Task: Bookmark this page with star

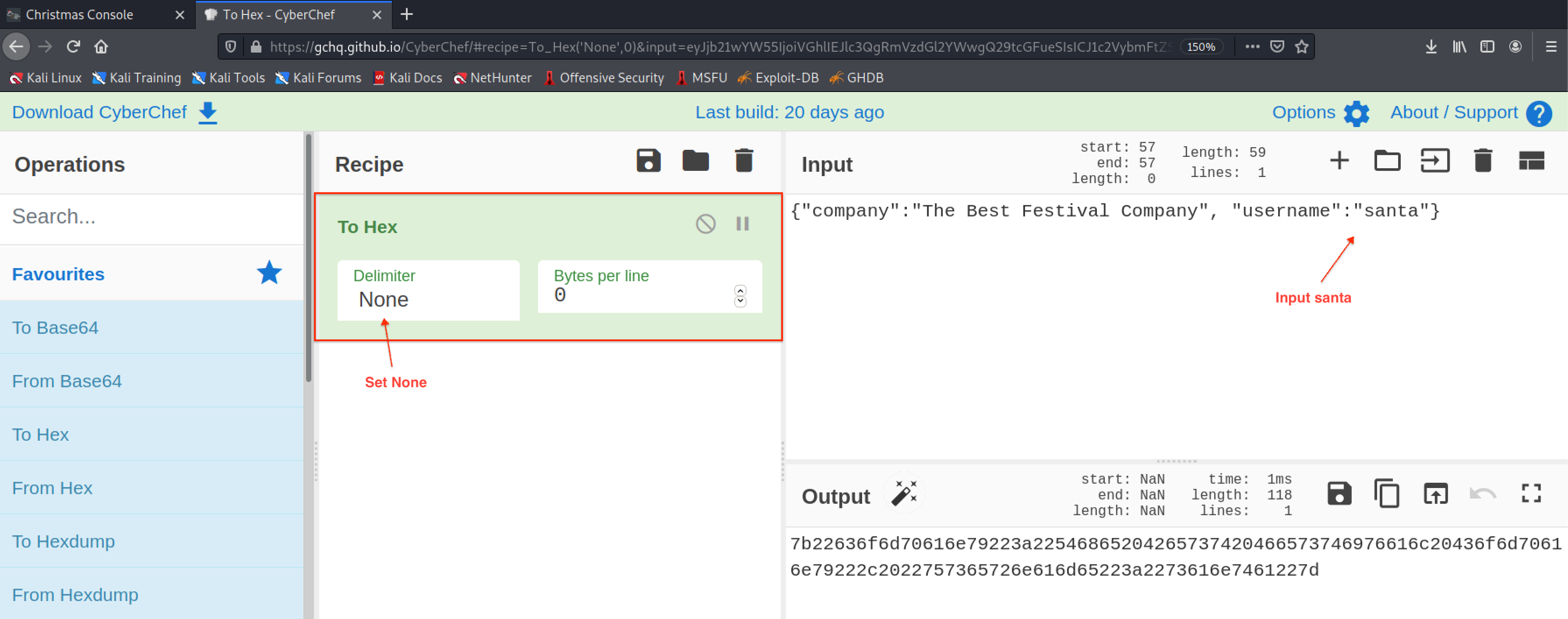Action: [x=1301, y=47]
